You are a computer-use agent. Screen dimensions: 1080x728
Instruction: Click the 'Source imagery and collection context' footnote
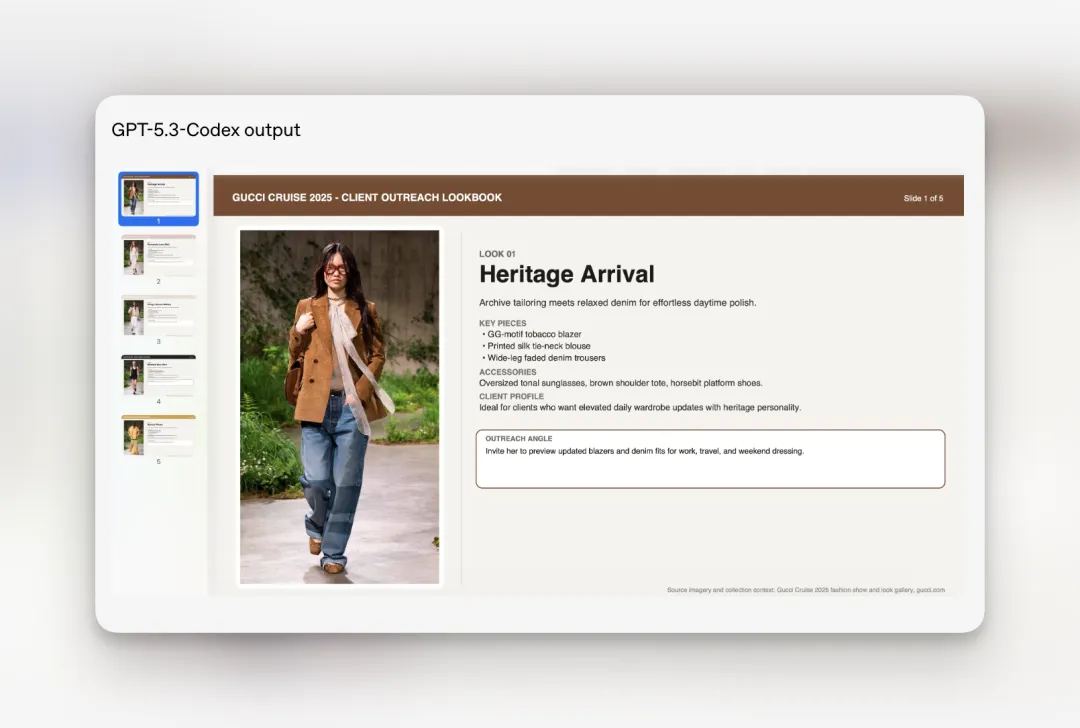click(x=806, y=590)
